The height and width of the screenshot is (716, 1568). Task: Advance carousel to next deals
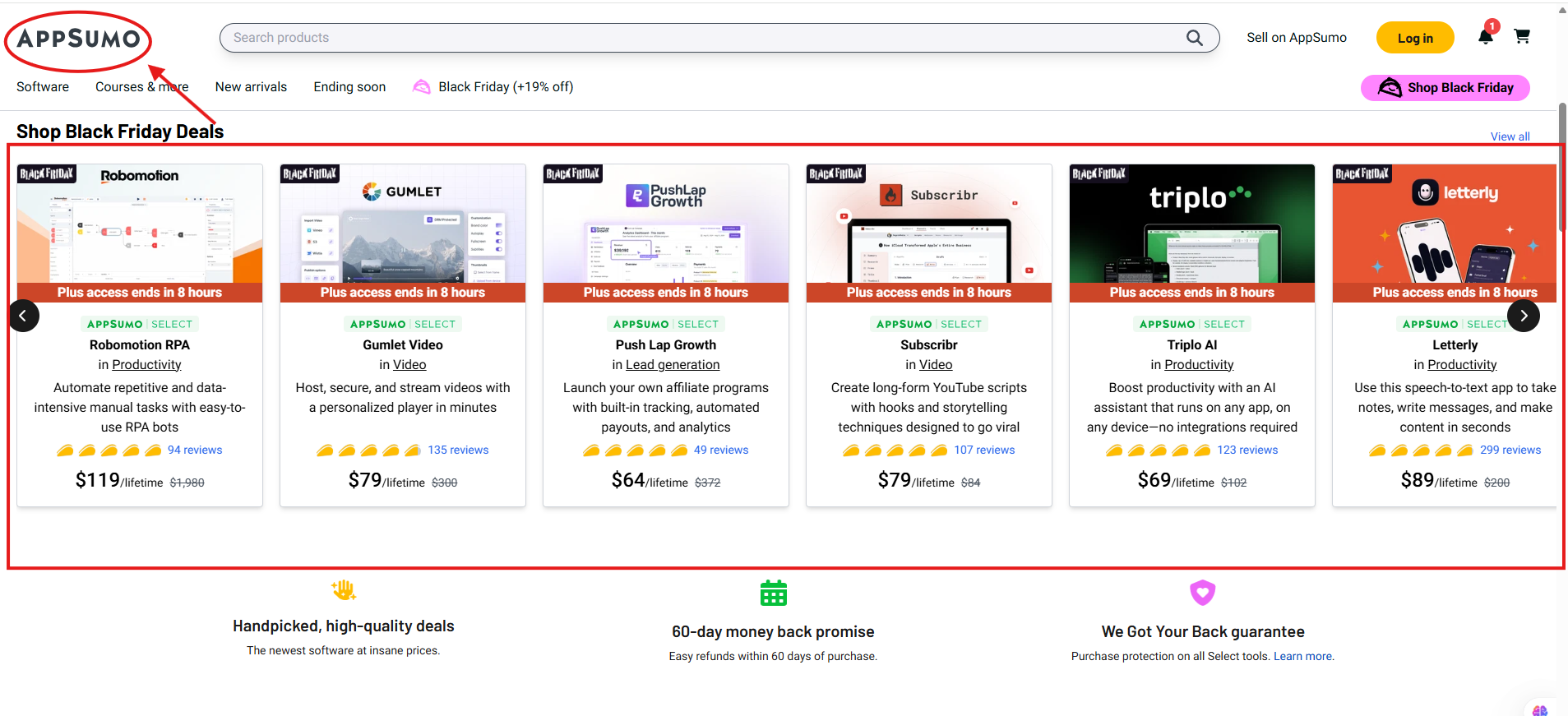point(1523,316)
